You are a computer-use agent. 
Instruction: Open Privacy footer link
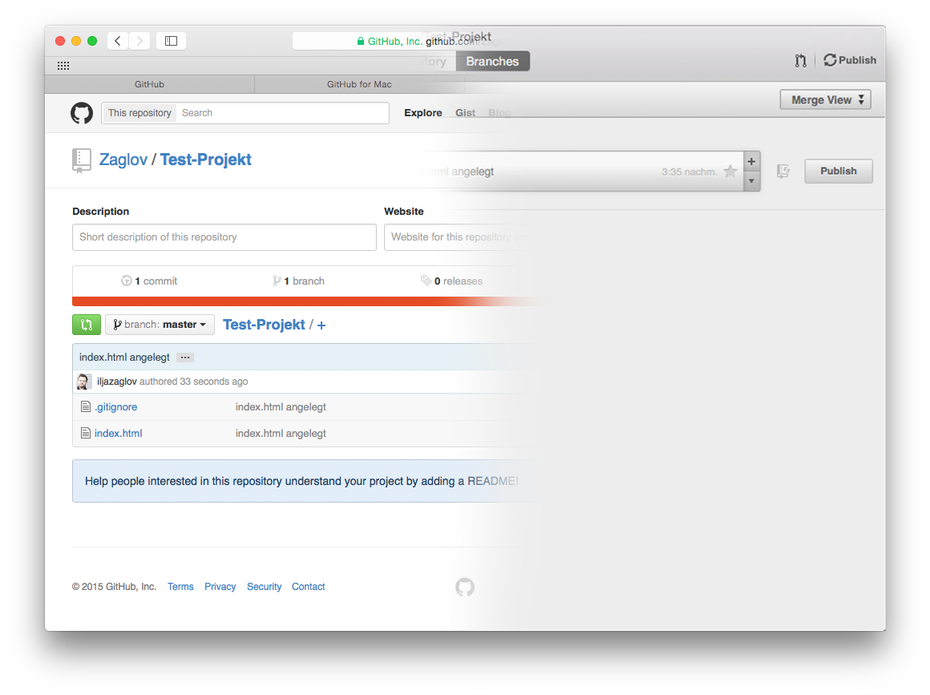pyautogui.click(x=220, y=586)
